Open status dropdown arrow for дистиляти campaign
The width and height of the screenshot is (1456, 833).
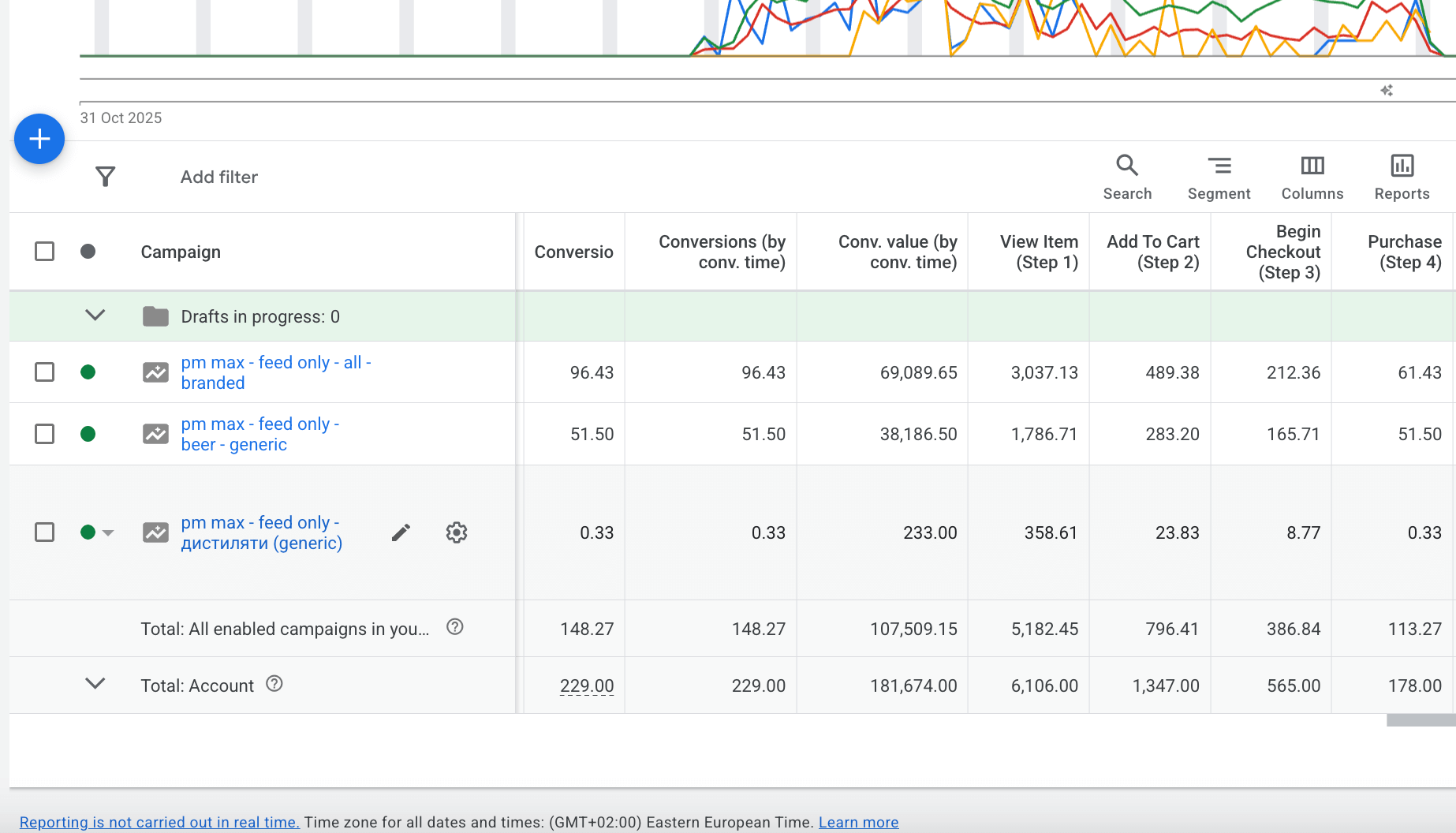[x=109, y=533]
